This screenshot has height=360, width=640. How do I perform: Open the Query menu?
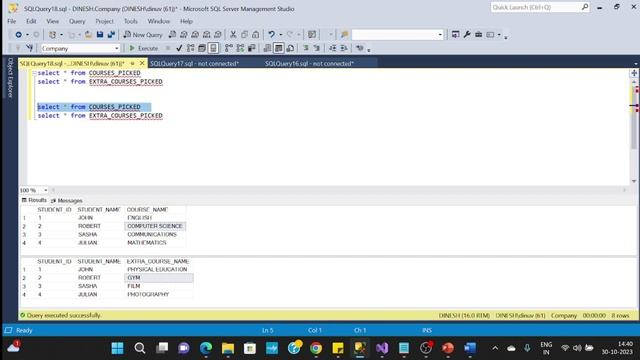click(77, 21)
